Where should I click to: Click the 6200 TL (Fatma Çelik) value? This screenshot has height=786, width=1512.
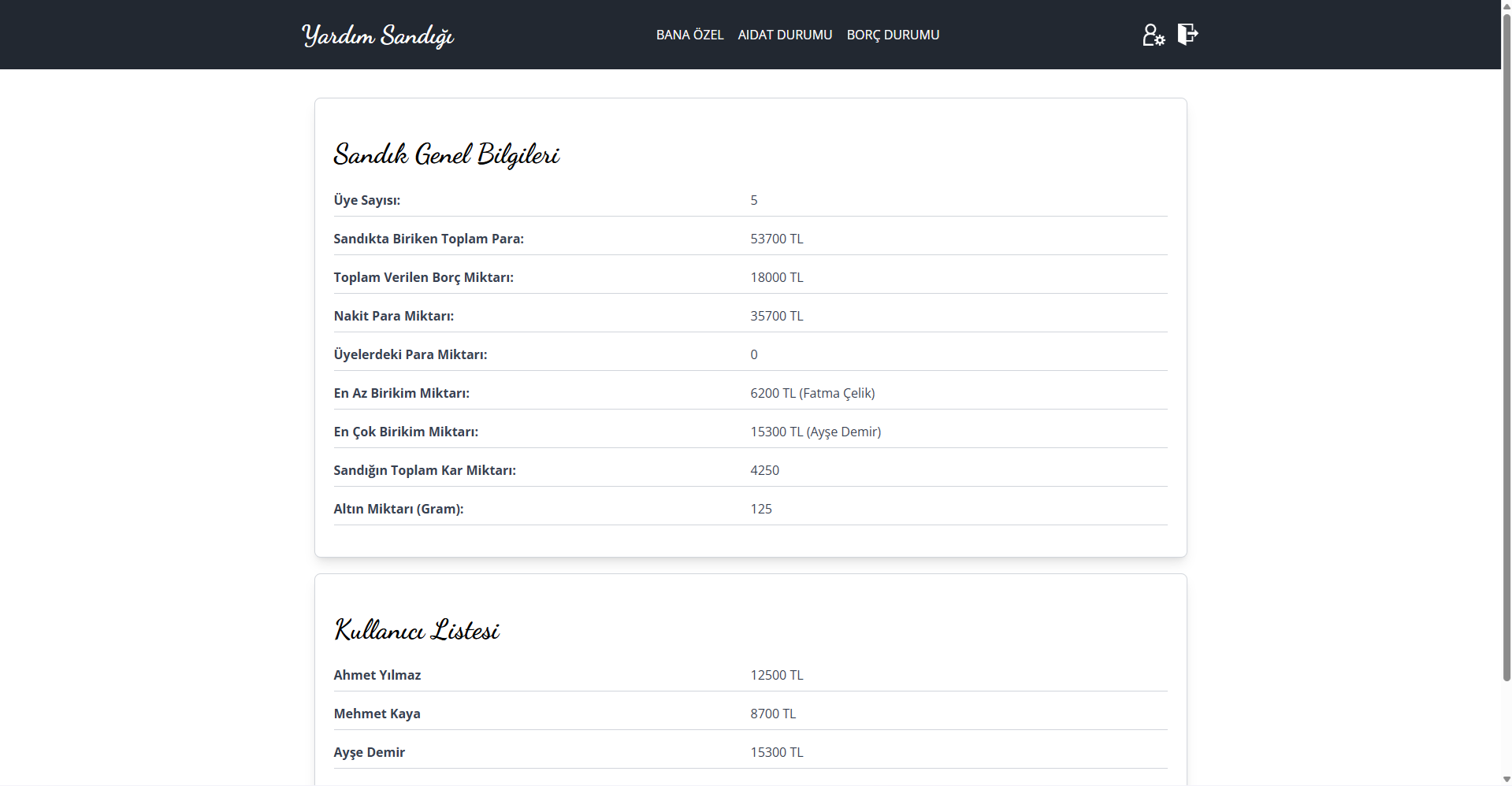tap(812, 393)
